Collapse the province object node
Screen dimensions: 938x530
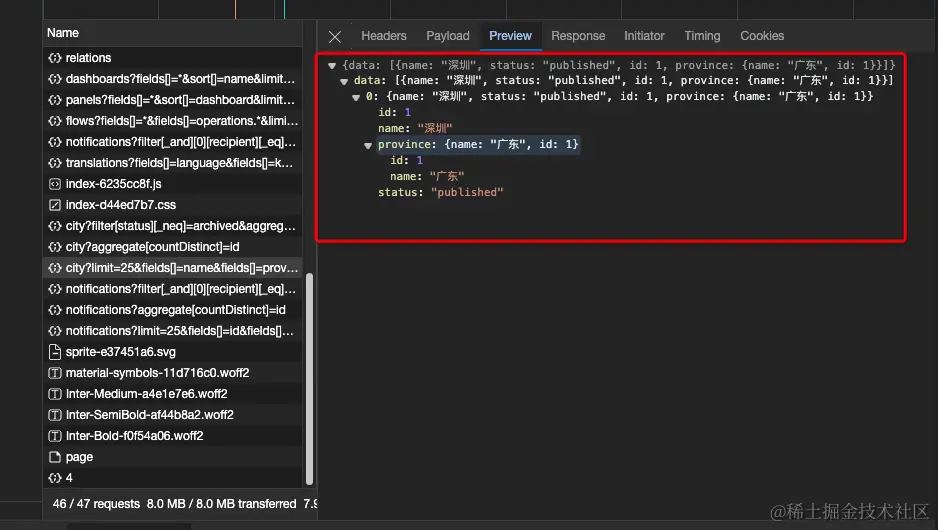(368, 145)
